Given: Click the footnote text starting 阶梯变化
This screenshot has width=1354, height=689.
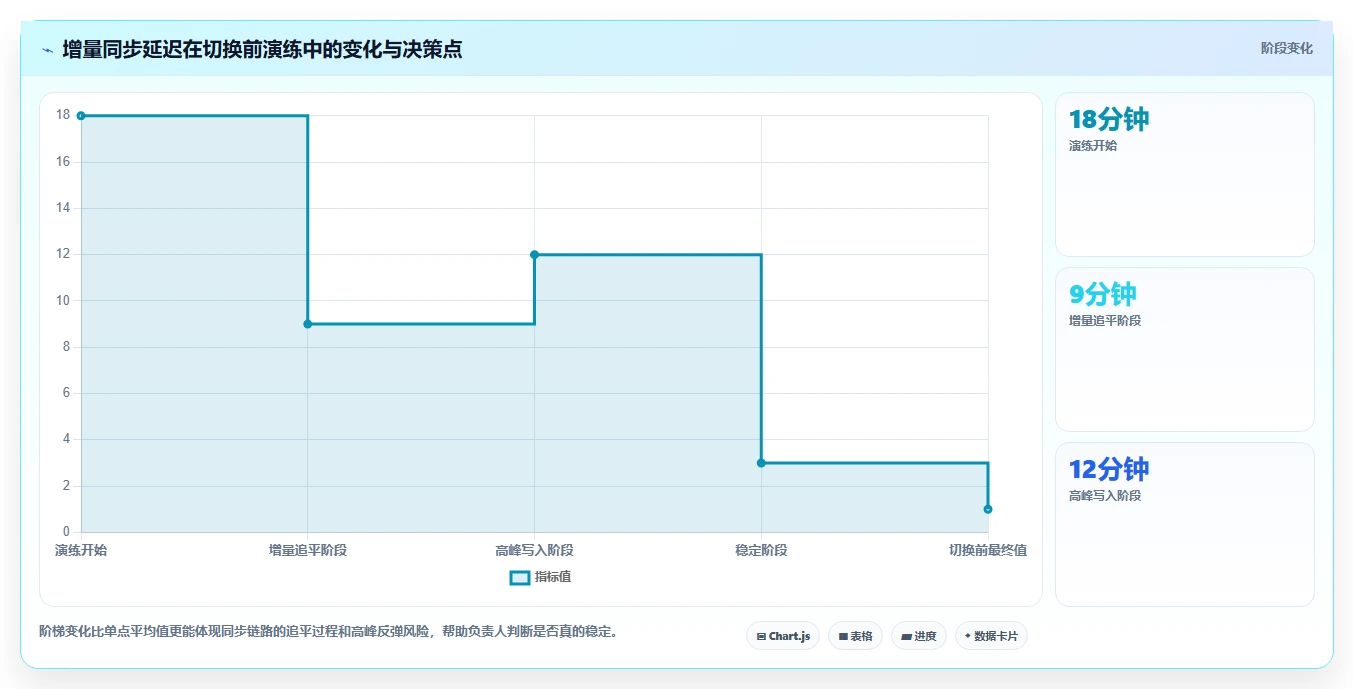Looking at the screenshot, I should (x=328, y=631).
